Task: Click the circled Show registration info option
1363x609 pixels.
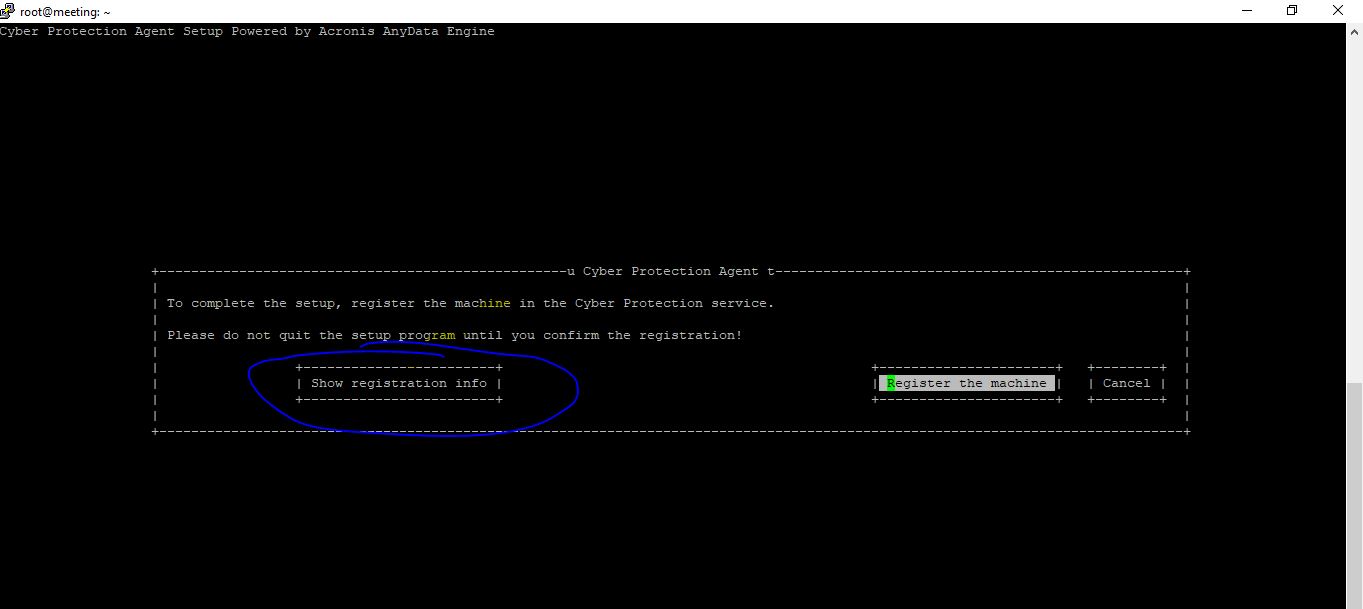Action: (398, 383)
